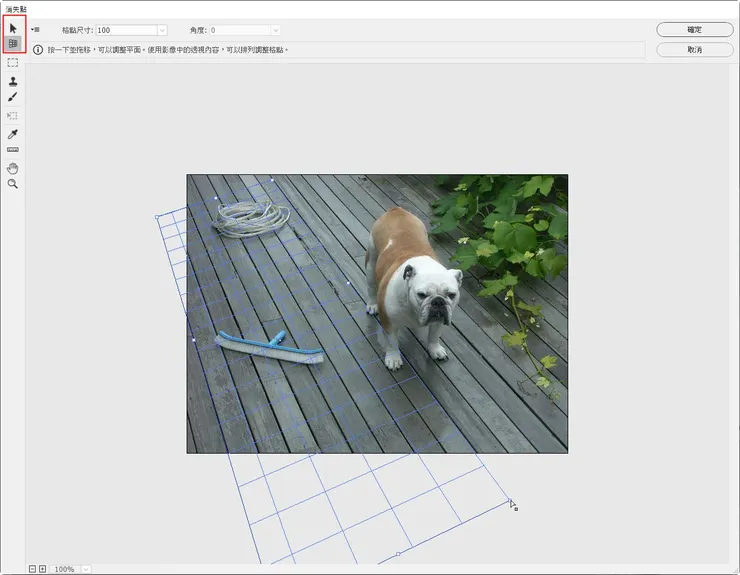740x575 pixels.
Task: Click the perspective plane's bottom-right corner handle
Action: click(509, 501)
